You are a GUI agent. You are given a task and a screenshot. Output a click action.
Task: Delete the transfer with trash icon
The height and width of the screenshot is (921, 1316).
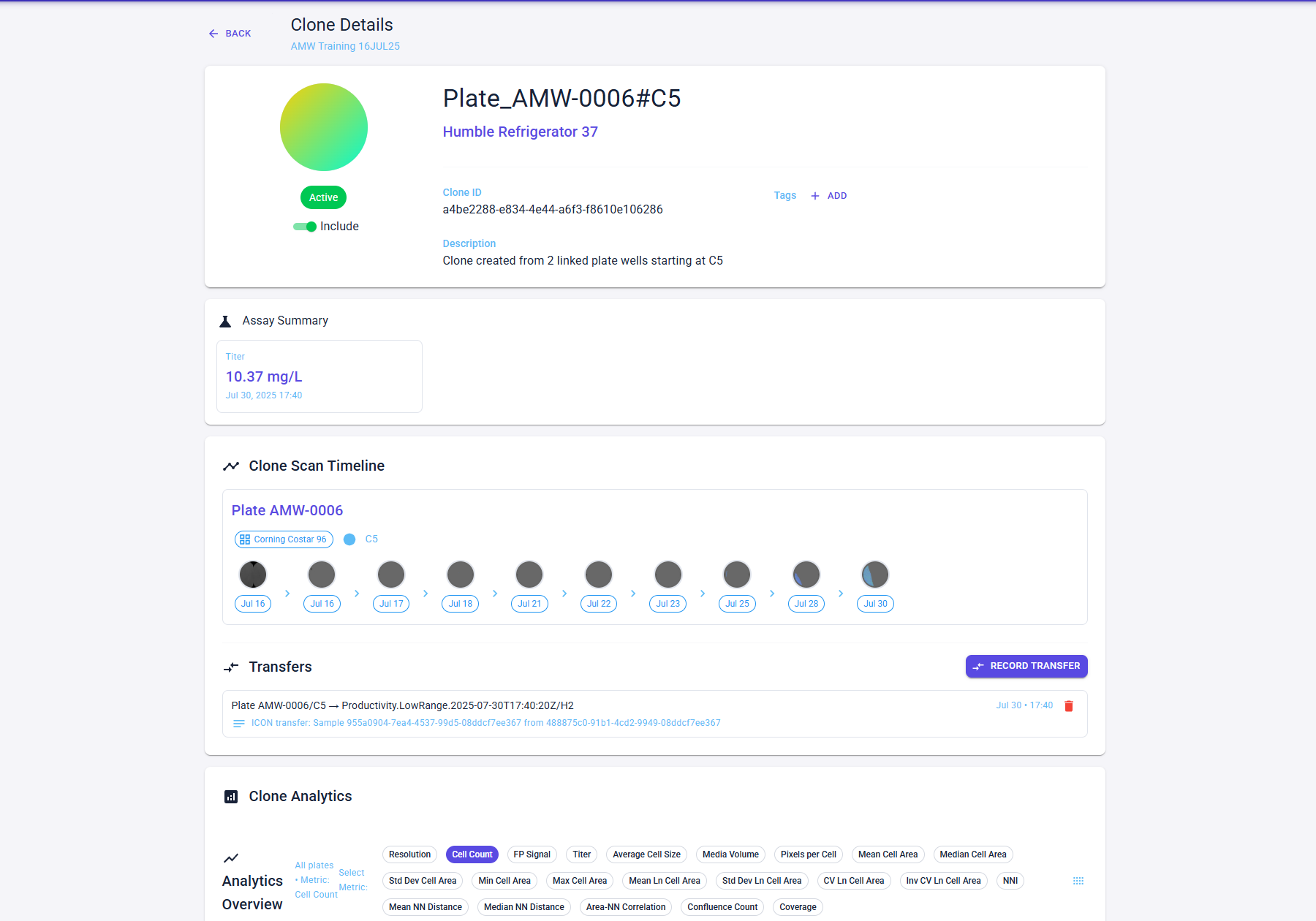tap(1069, 706)
